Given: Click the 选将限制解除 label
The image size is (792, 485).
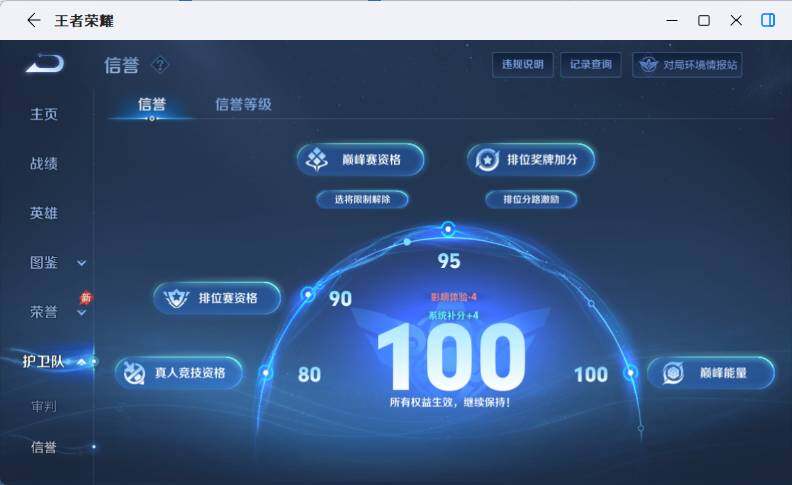Looking at the screenshot, I should click(363, 199).
